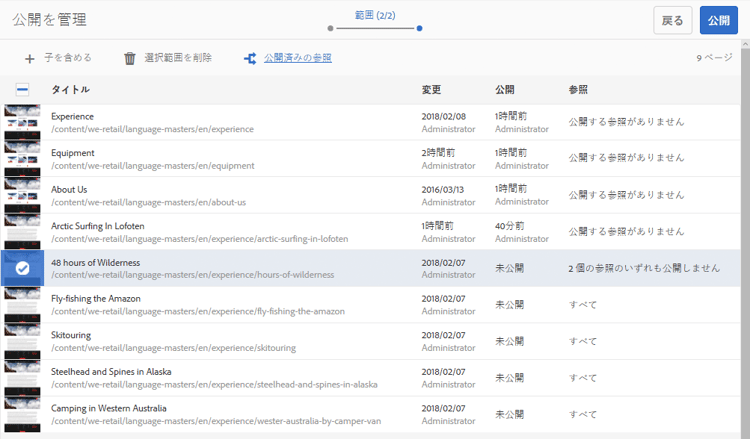
Task: Click the first step dot in wizard progress
Action: point(330,28)
